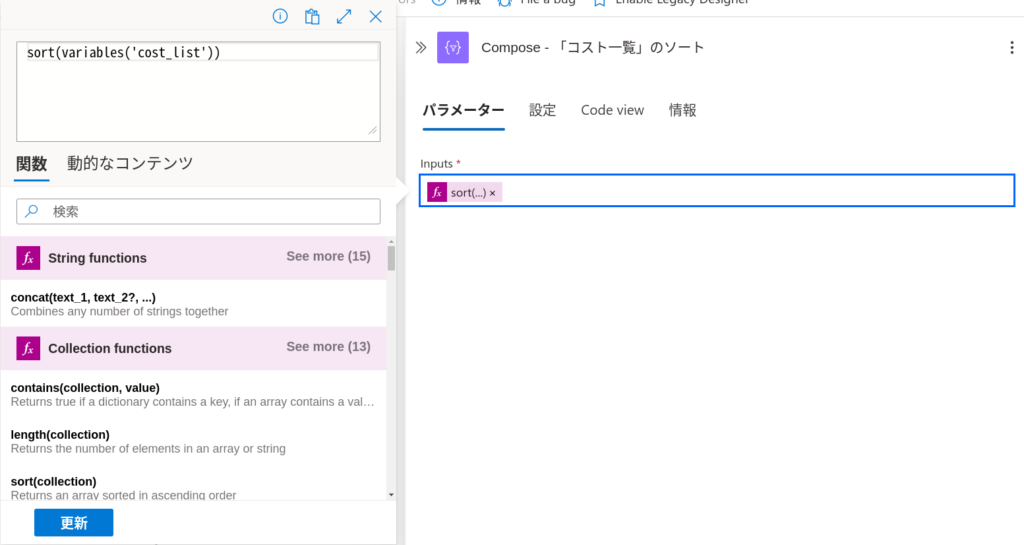Open the 設定 tab

[x=542, y=110]
